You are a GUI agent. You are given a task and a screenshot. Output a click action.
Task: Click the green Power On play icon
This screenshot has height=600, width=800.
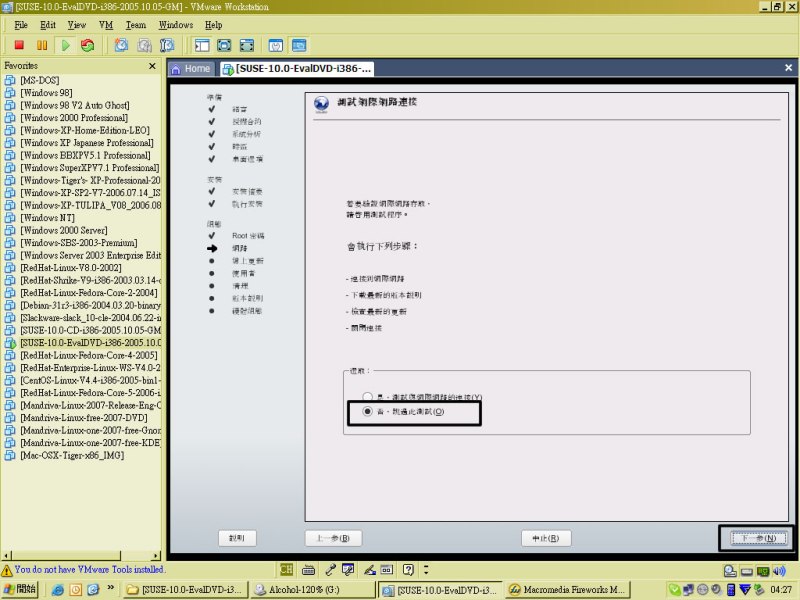[66, 45]
